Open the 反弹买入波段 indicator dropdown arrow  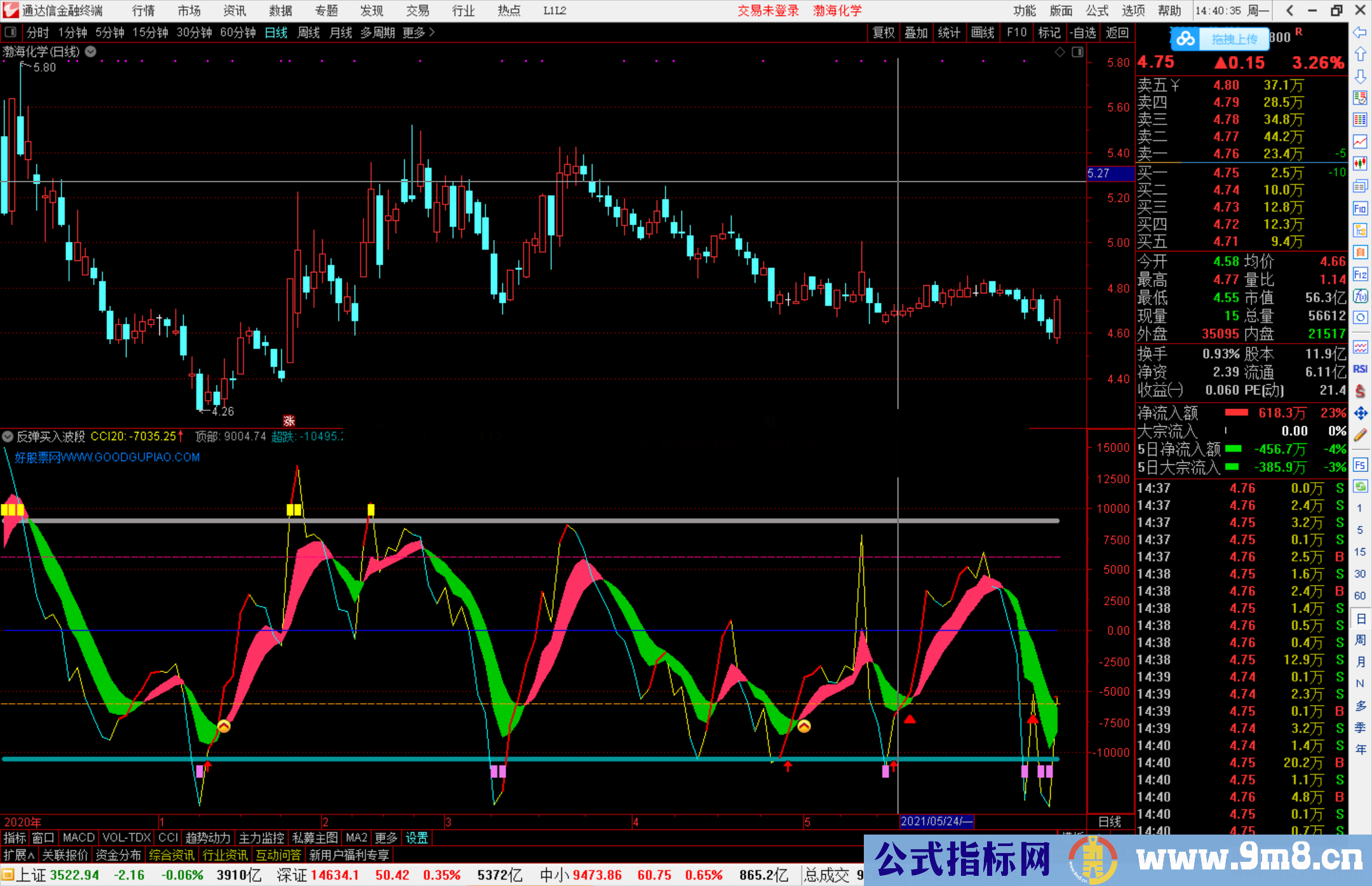(x=8, y=436)
